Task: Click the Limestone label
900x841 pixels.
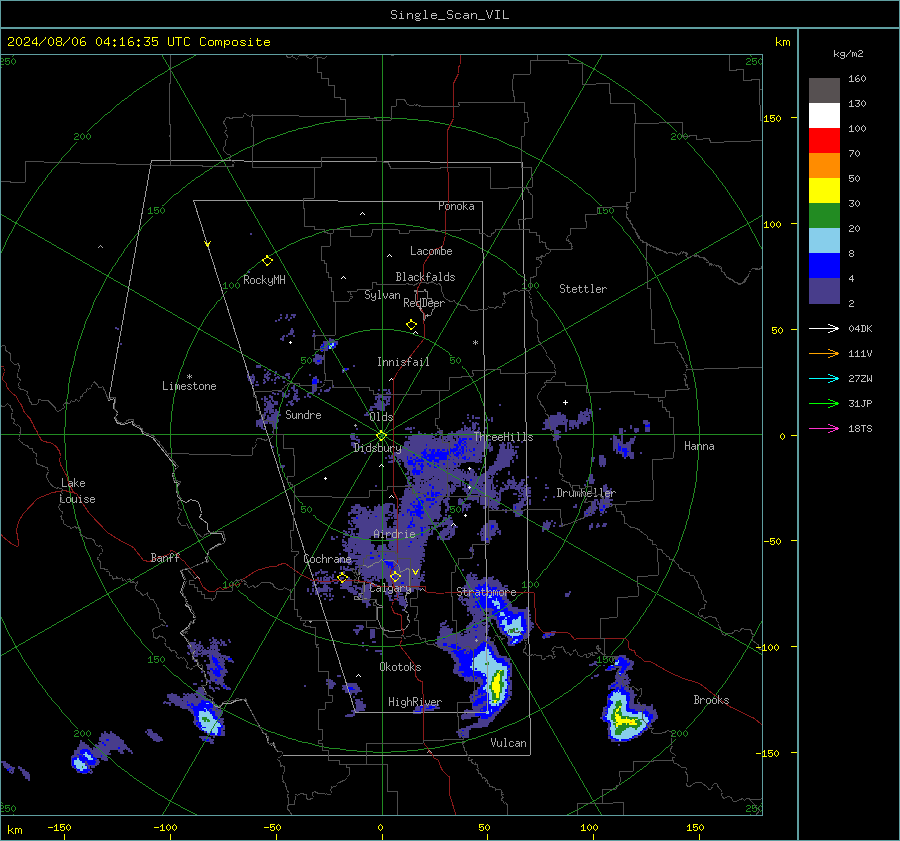Action: (189, 386)
